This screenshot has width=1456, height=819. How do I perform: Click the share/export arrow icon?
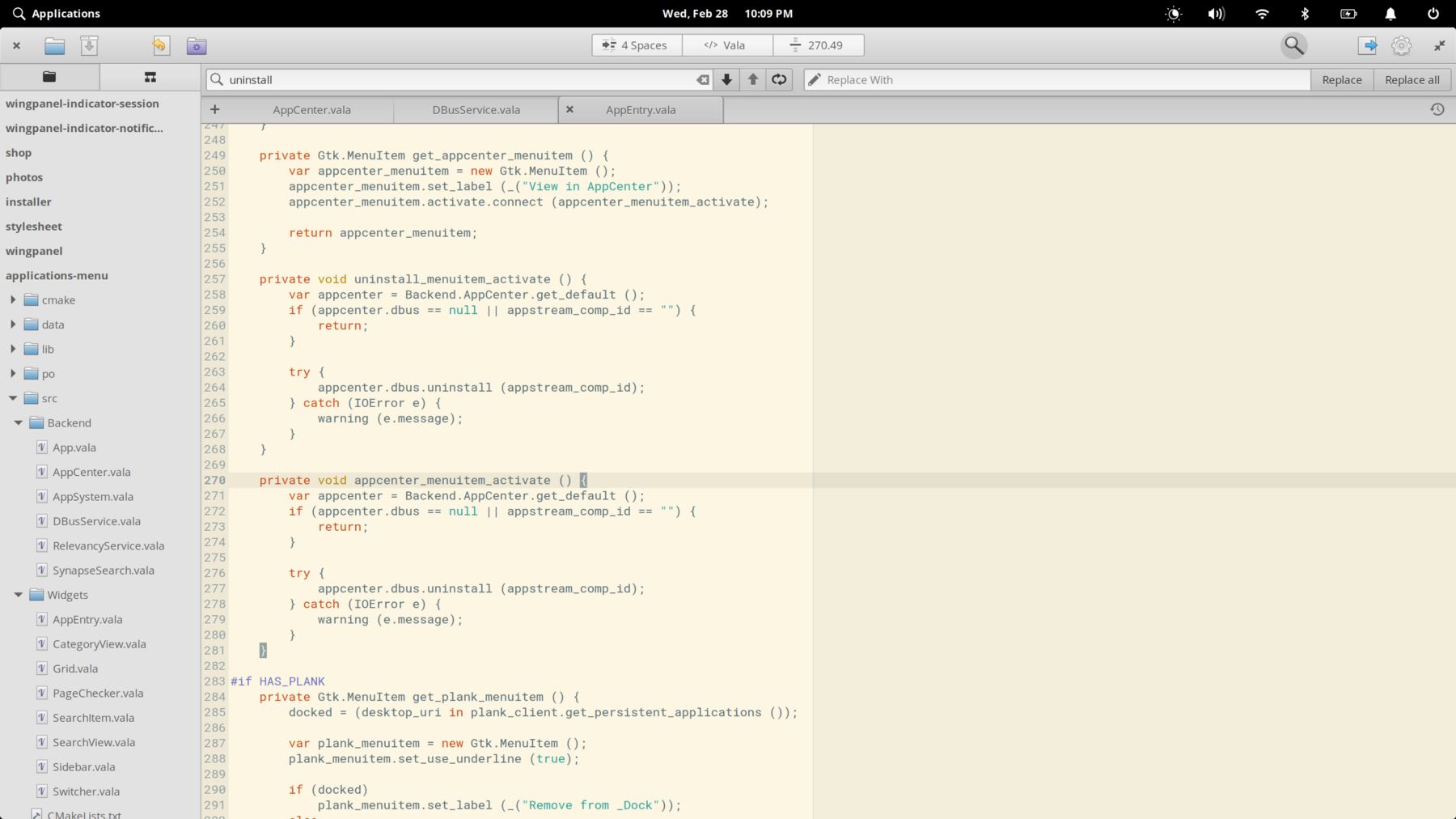[1368, 45]
